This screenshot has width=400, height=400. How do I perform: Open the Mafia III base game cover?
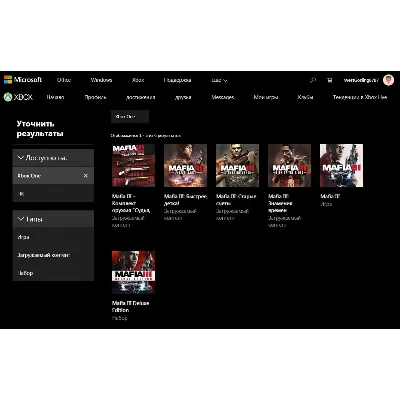click(341, 165)
